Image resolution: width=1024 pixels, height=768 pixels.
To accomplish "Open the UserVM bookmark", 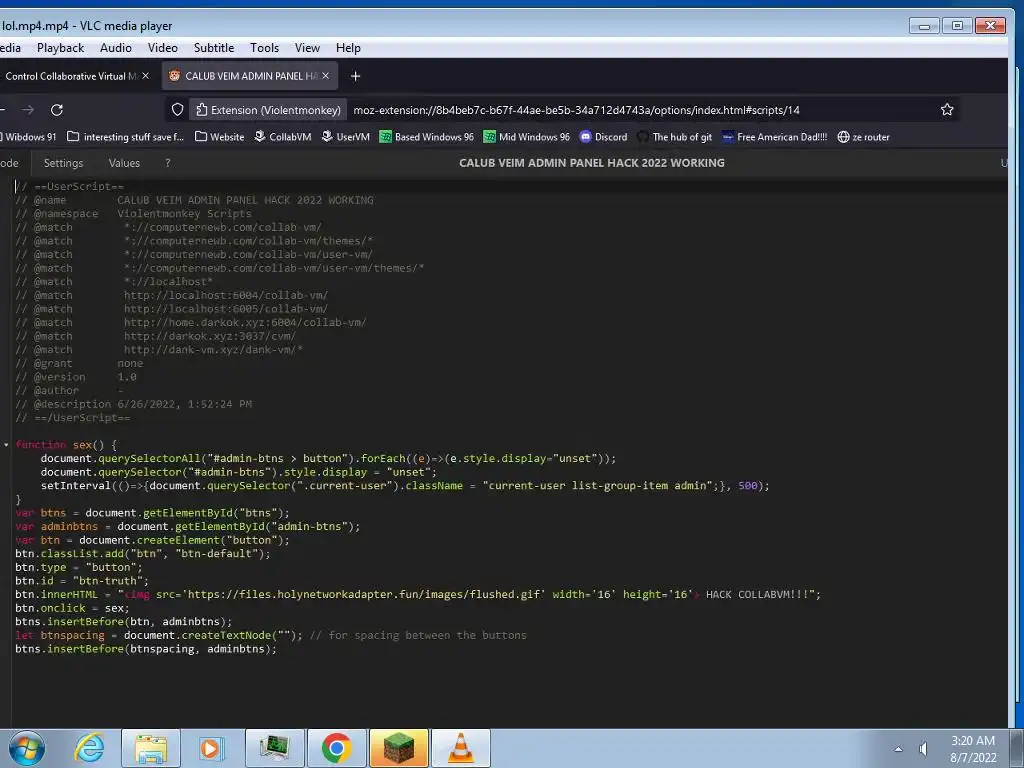I will 345,137.
